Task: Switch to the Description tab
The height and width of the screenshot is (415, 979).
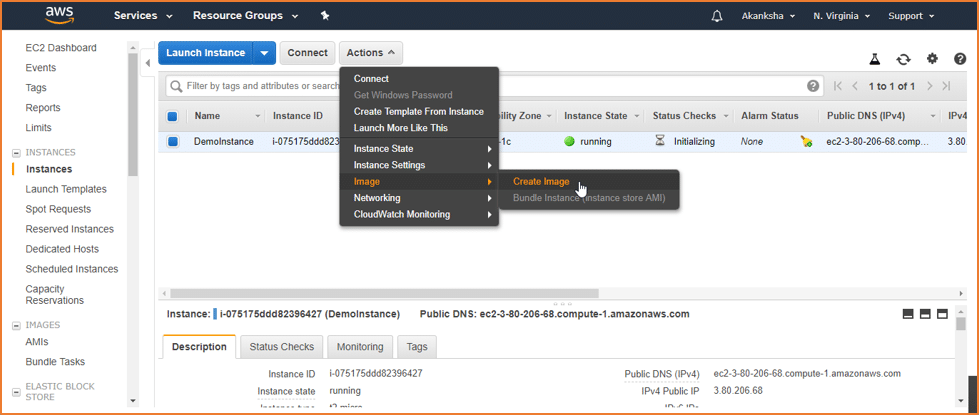Action: coord(199,347)
